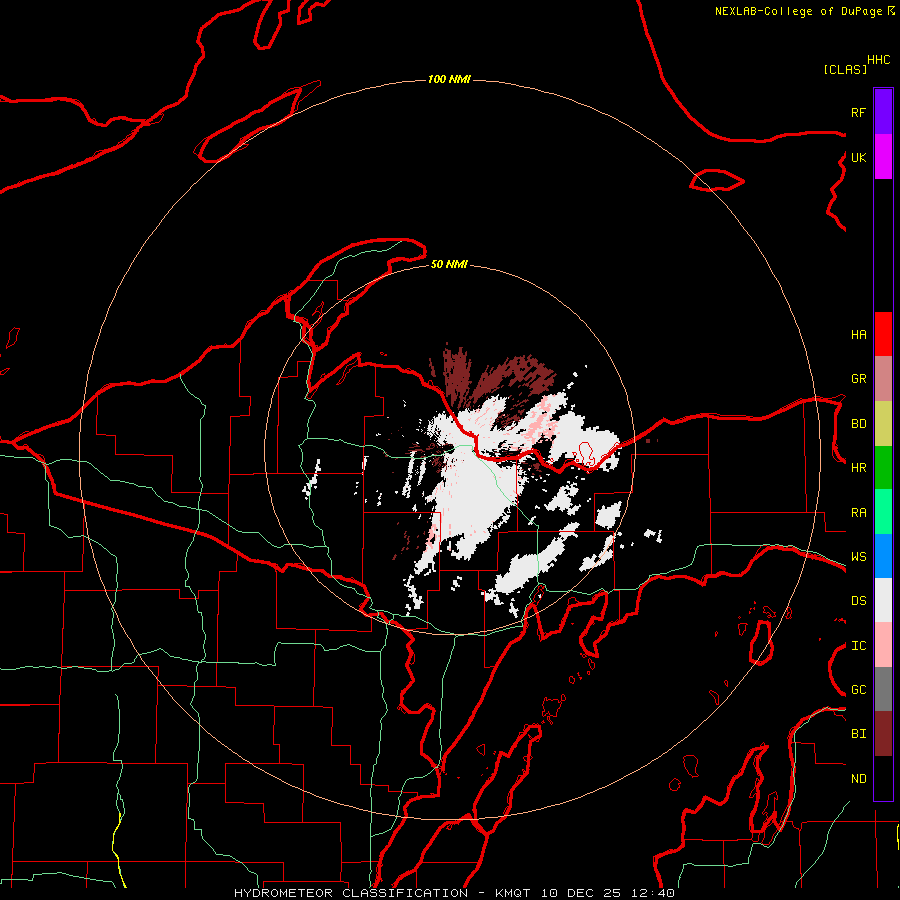Image resolution: width=900 pixels, height=900 pixels.
Task: Click the "12:40" time stamp
Action: (x=651, y=893)
